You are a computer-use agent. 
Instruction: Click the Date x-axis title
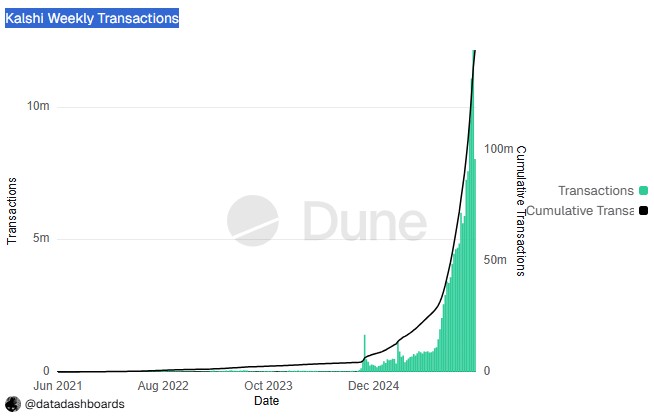tap(266, 400)
